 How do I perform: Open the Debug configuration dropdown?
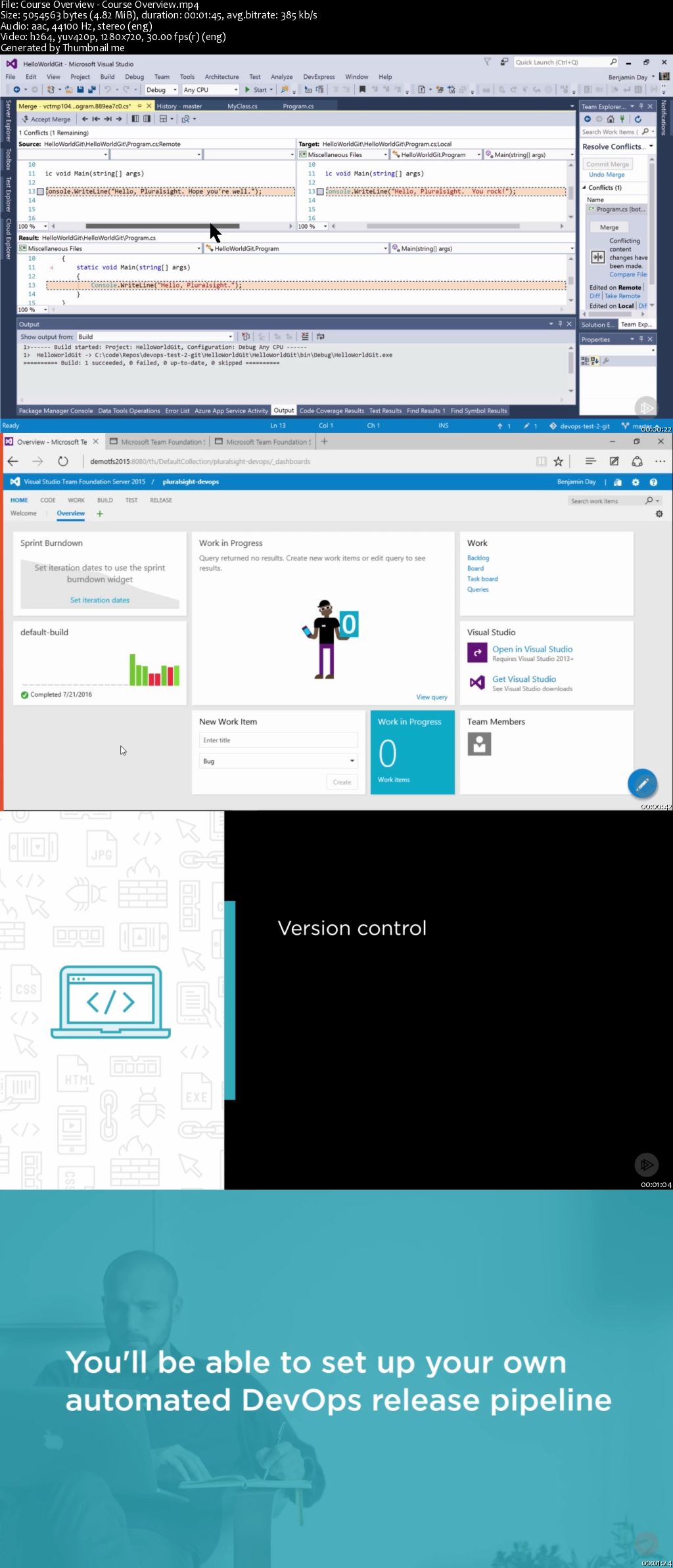[x=161, y=90]
